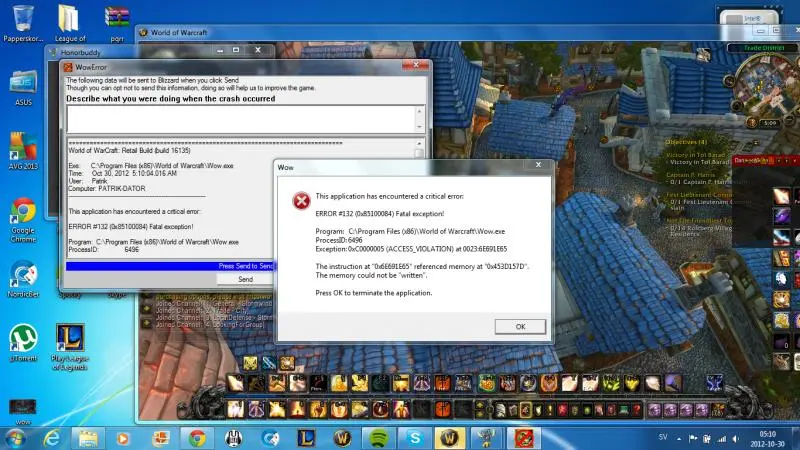800x450 pixels.
Task: Open Windows Media Player from taskbar
Action: (x=123, y=438)
